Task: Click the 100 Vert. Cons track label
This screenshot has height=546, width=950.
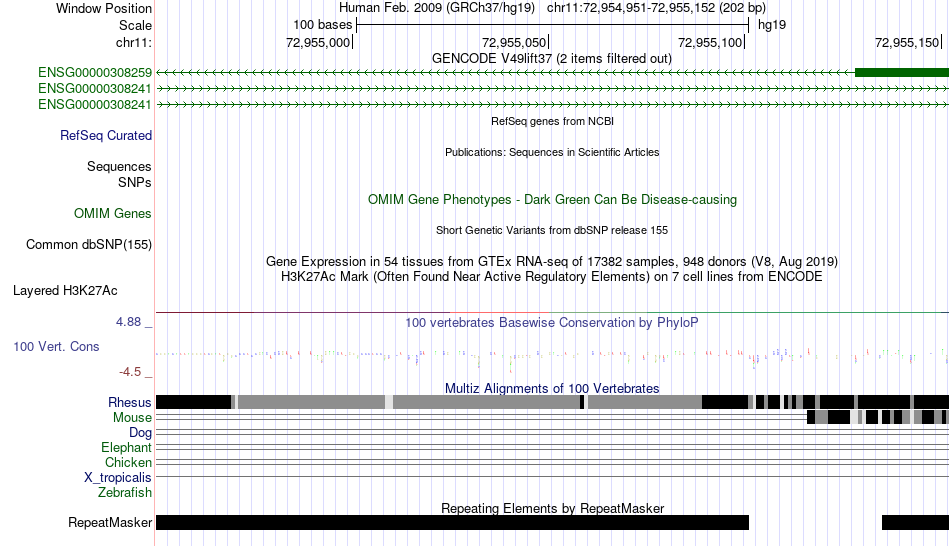Action: click(x=56, y=347)
